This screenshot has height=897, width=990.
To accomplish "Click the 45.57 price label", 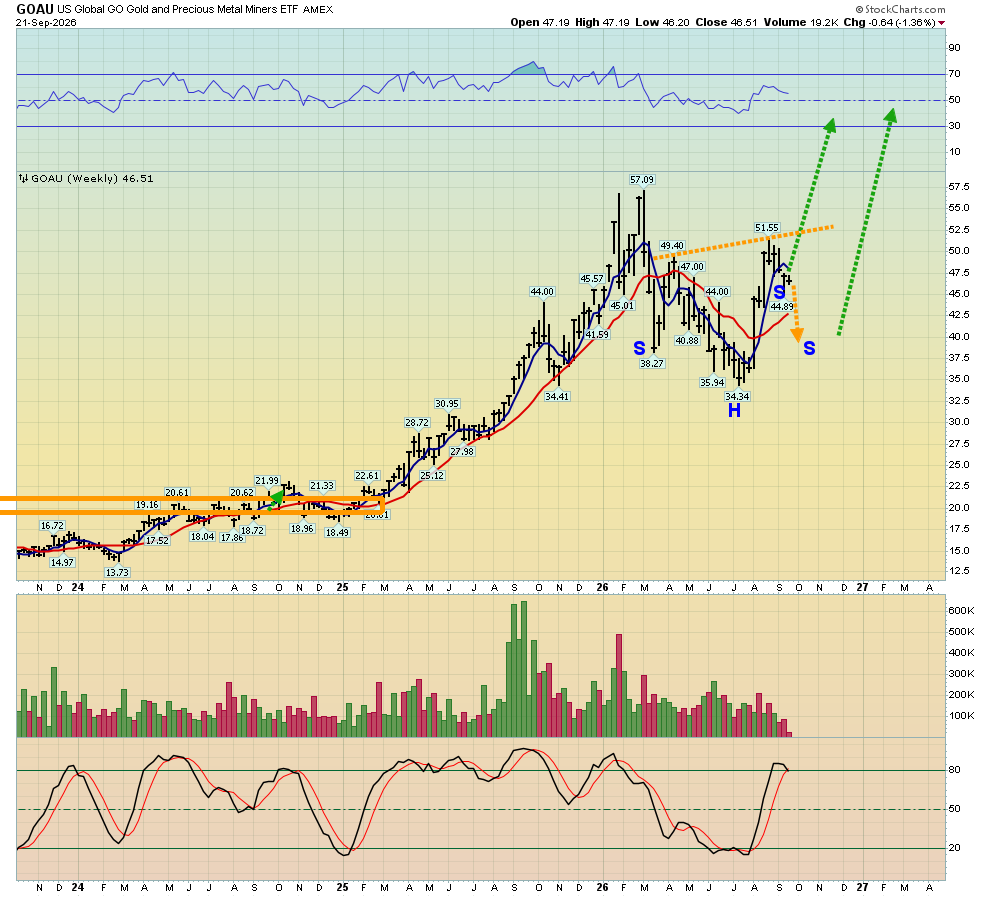I will [x=592, y=278].
